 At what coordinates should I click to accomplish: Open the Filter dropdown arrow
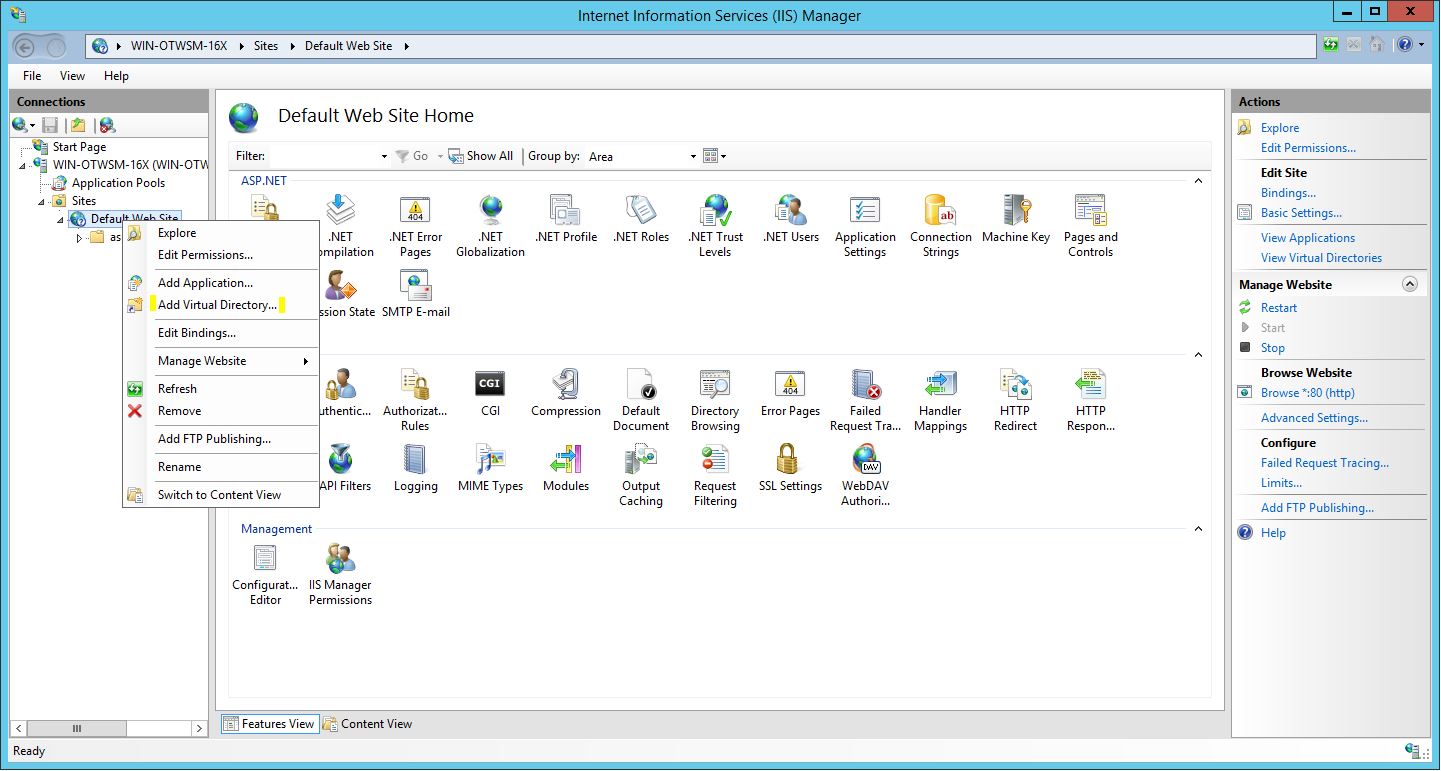pos(384,157)
